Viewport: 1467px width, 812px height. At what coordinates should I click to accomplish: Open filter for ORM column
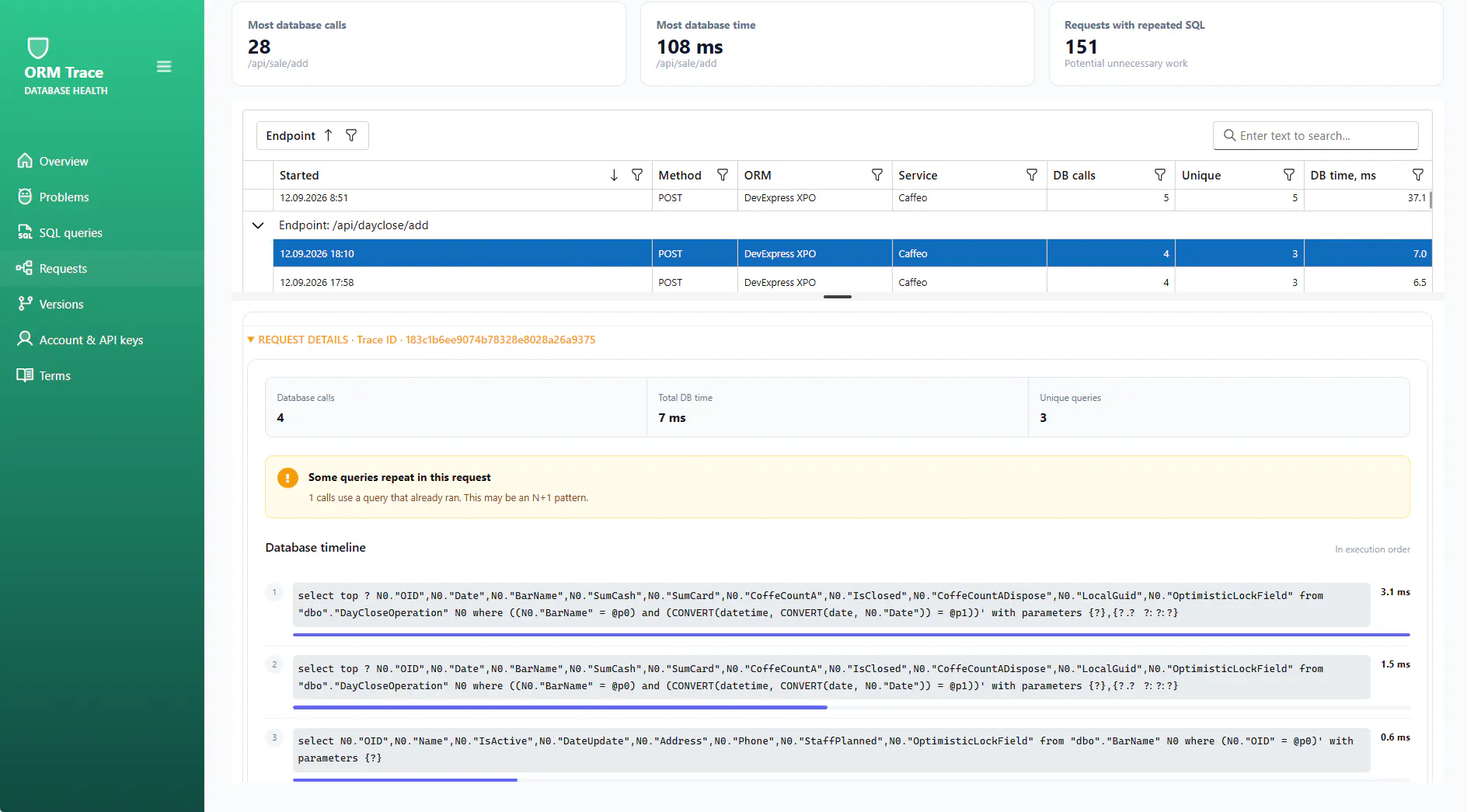pyautogui.click(x=877, y=175)
